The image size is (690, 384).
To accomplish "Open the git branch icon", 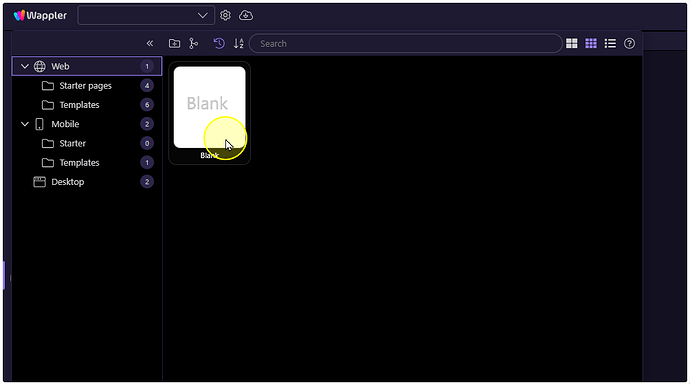I will point(194,44).
